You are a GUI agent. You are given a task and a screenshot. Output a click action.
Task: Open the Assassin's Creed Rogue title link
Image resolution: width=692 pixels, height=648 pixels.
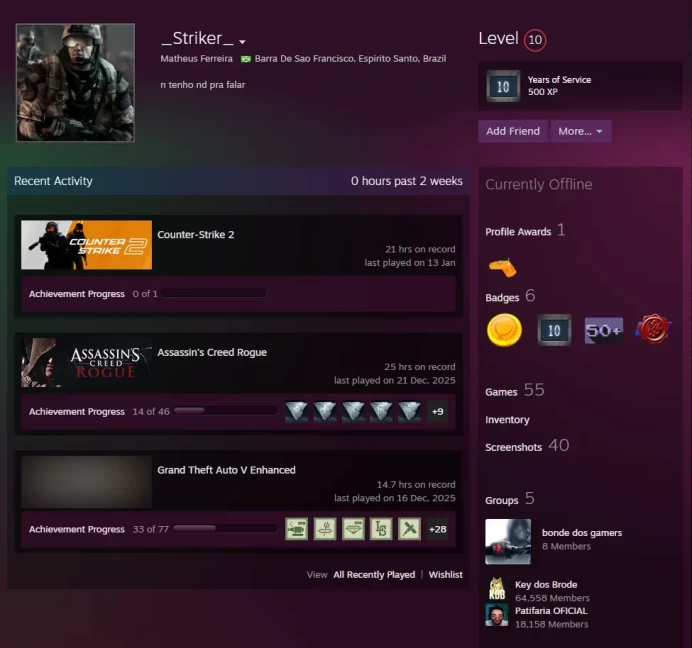pos(212,352)
